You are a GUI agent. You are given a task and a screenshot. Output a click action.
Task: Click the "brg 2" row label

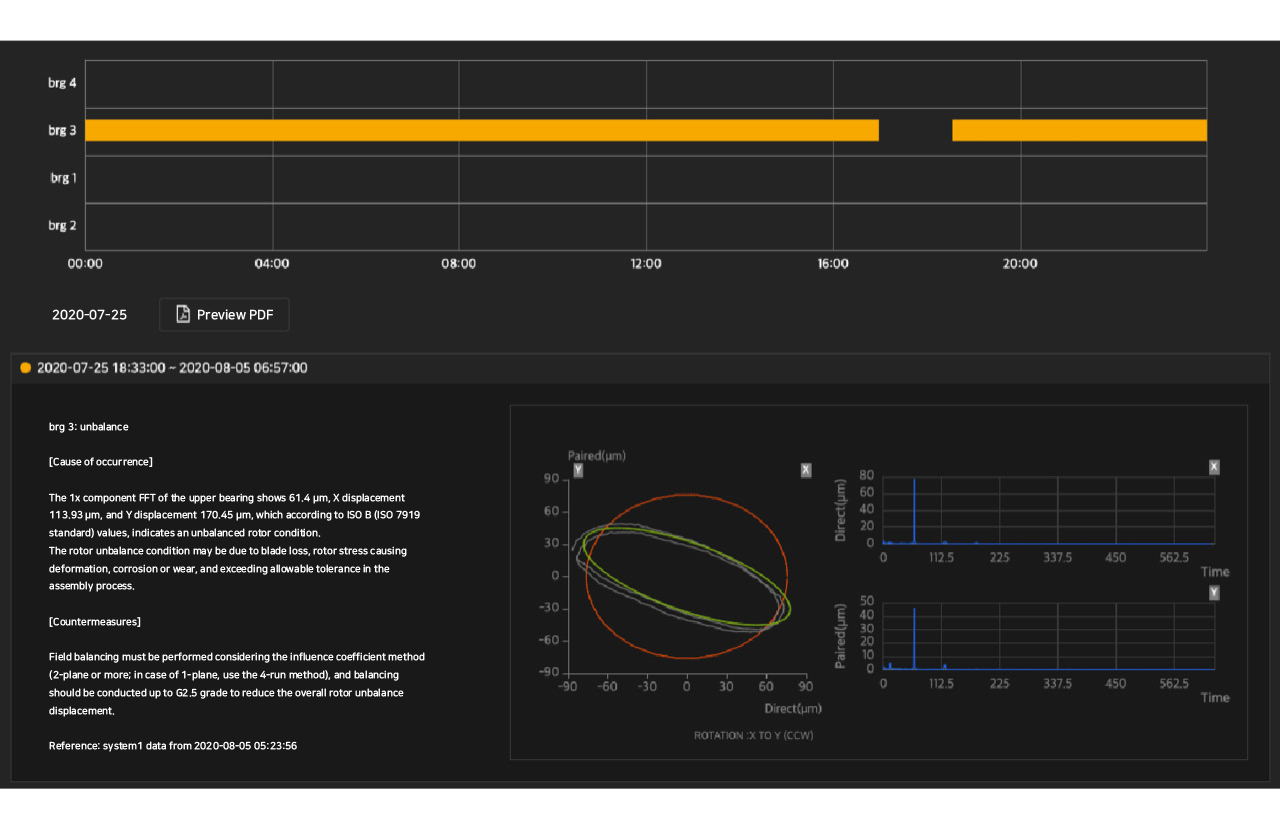[x=63, y=225]
